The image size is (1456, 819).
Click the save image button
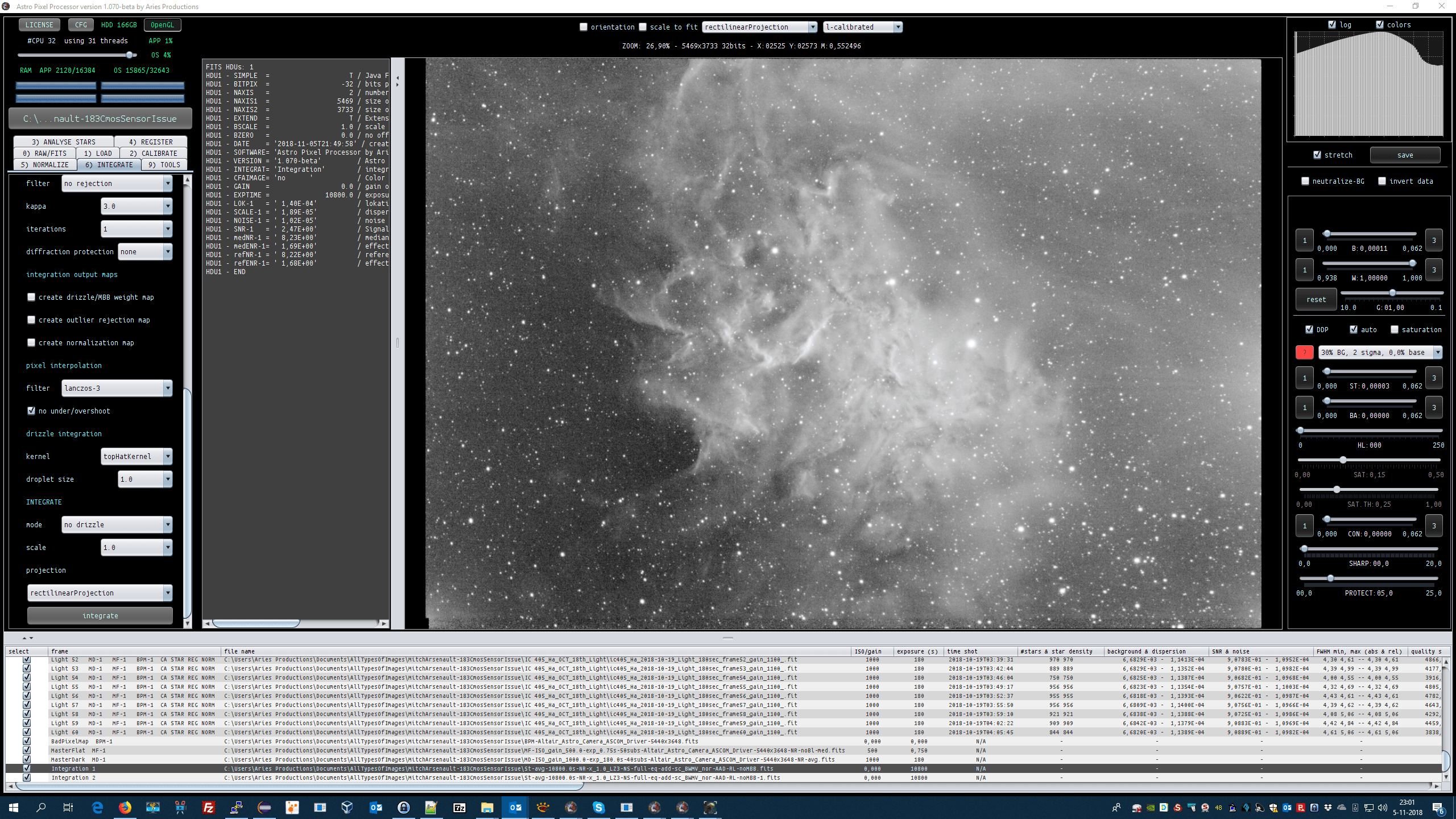pos(1405,155)
